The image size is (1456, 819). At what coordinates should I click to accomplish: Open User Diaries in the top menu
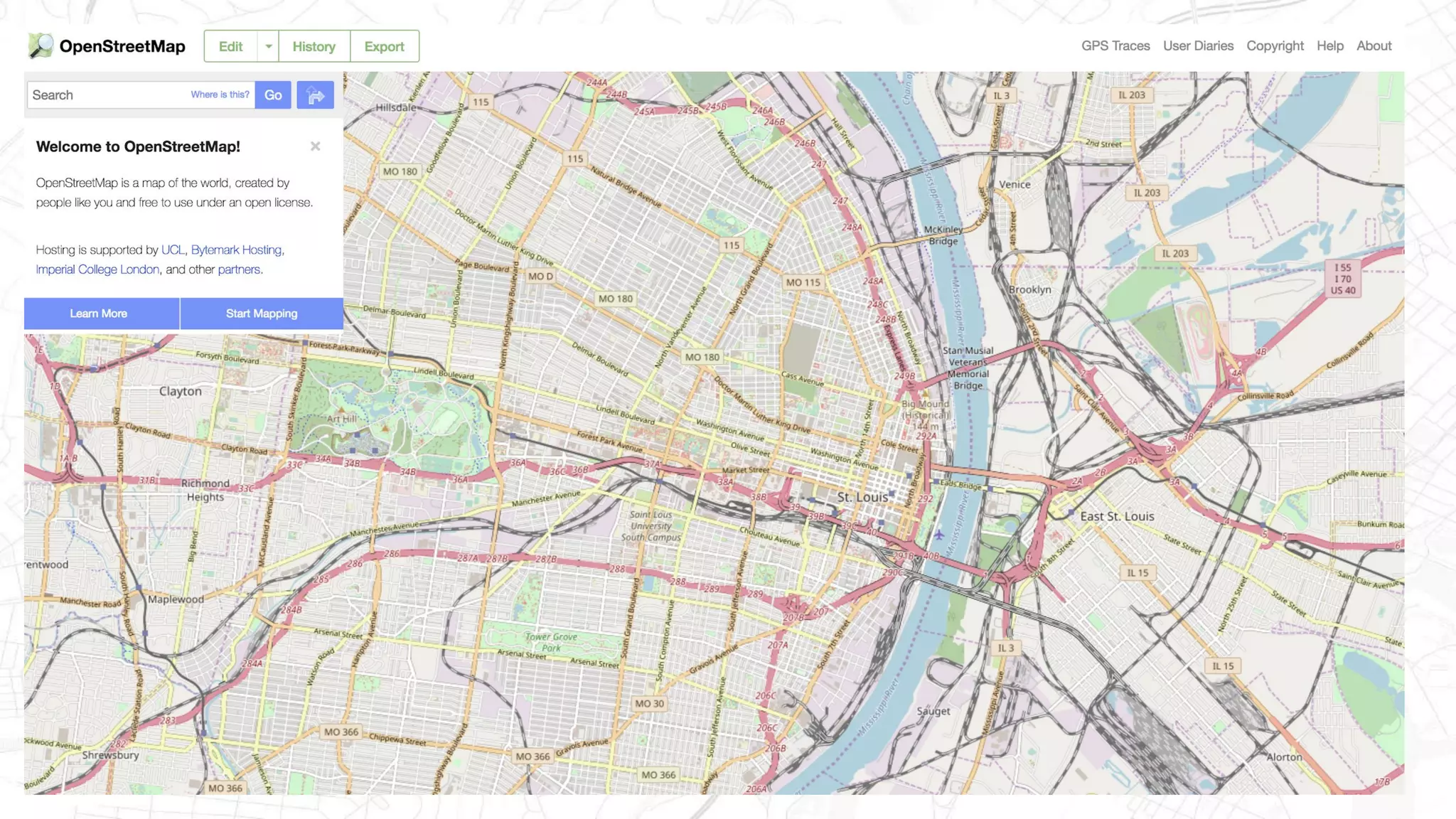pyautogui.click(x=1198, y=45)
